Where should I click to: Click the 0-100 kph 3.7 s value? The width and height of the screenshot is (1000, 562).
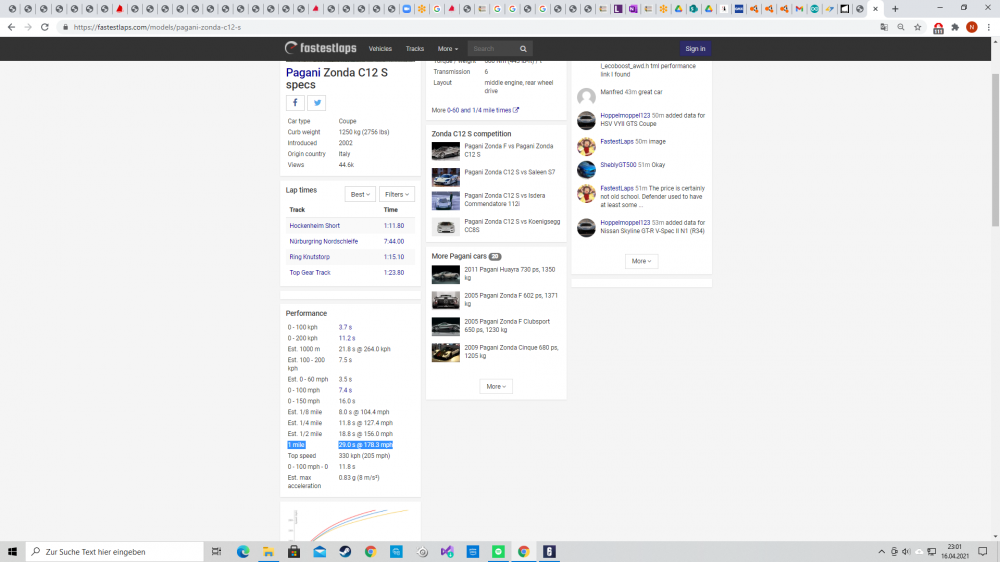coord(345,327)
